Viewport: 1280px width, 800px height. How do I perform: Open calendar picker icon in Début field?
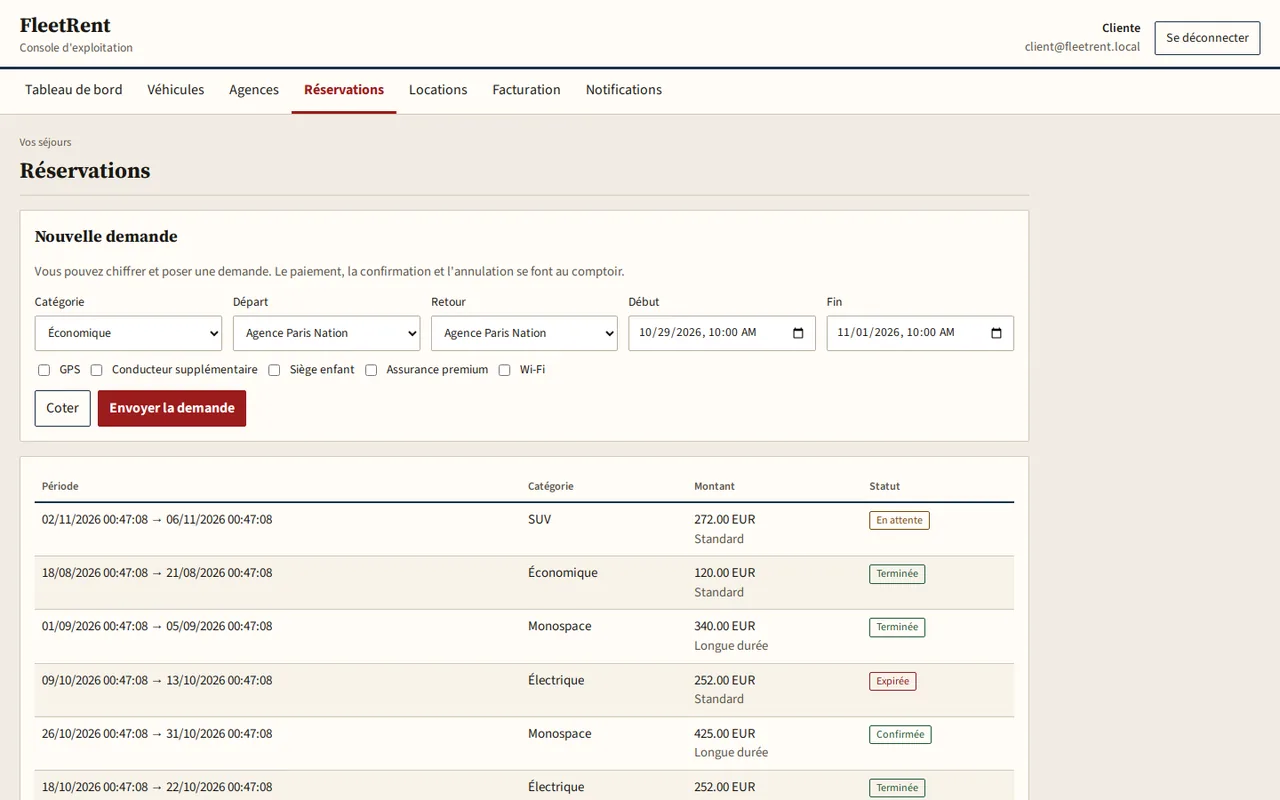[x=798, y=333]
